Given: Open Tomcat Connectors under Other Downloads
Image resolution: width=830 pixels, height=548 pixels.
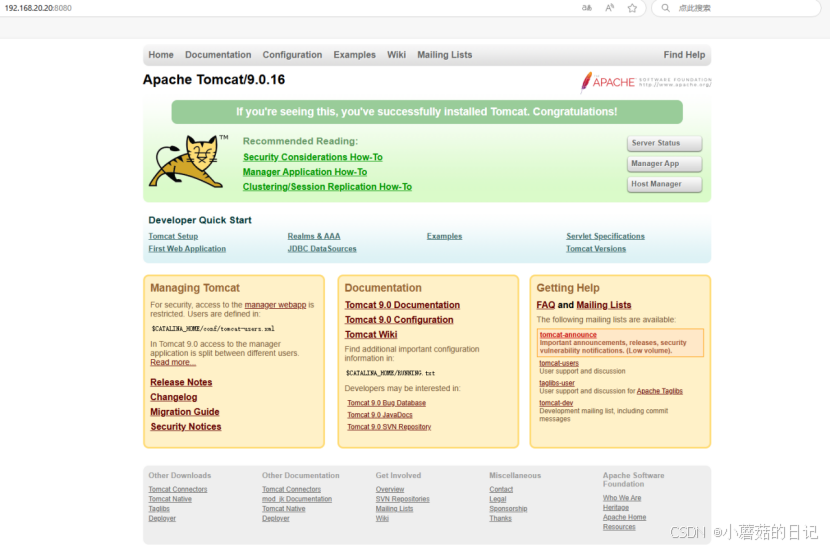Looking at the screenshot, I should click(x=178, y=490).
